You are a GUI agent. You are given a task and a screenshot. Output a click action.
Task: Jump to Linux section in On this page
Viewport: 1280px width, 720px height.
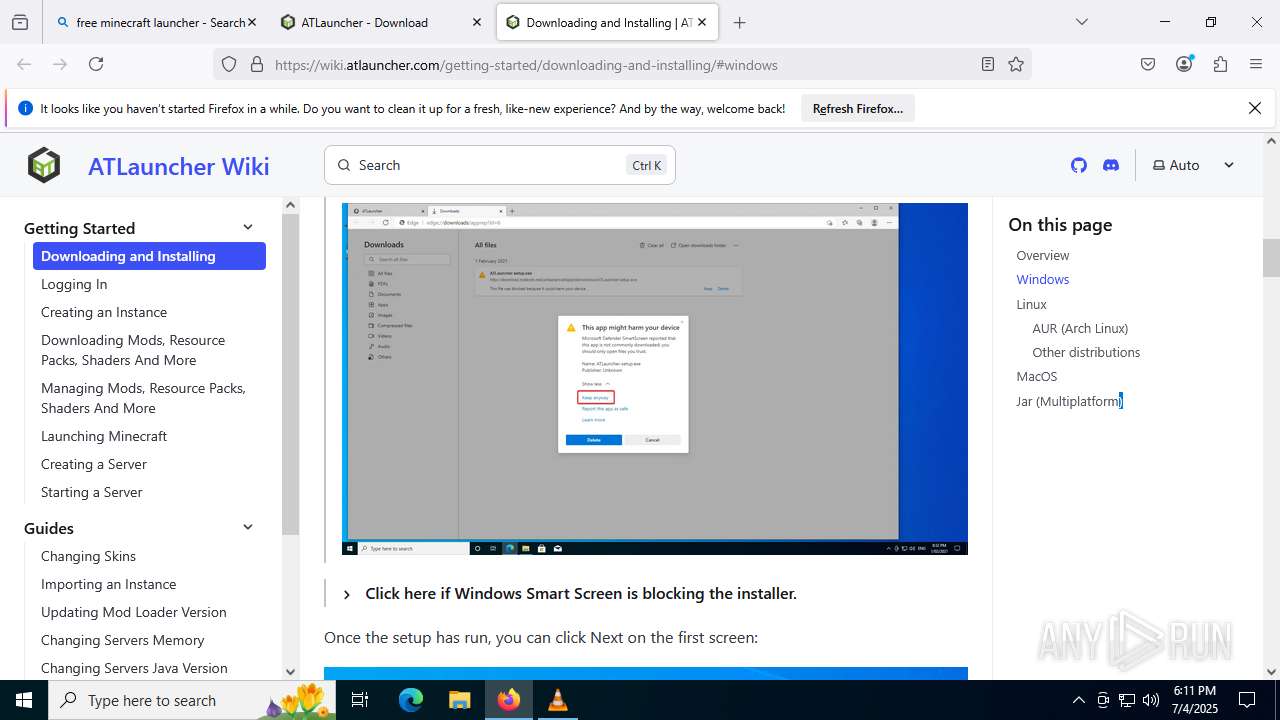(1031, 304)
